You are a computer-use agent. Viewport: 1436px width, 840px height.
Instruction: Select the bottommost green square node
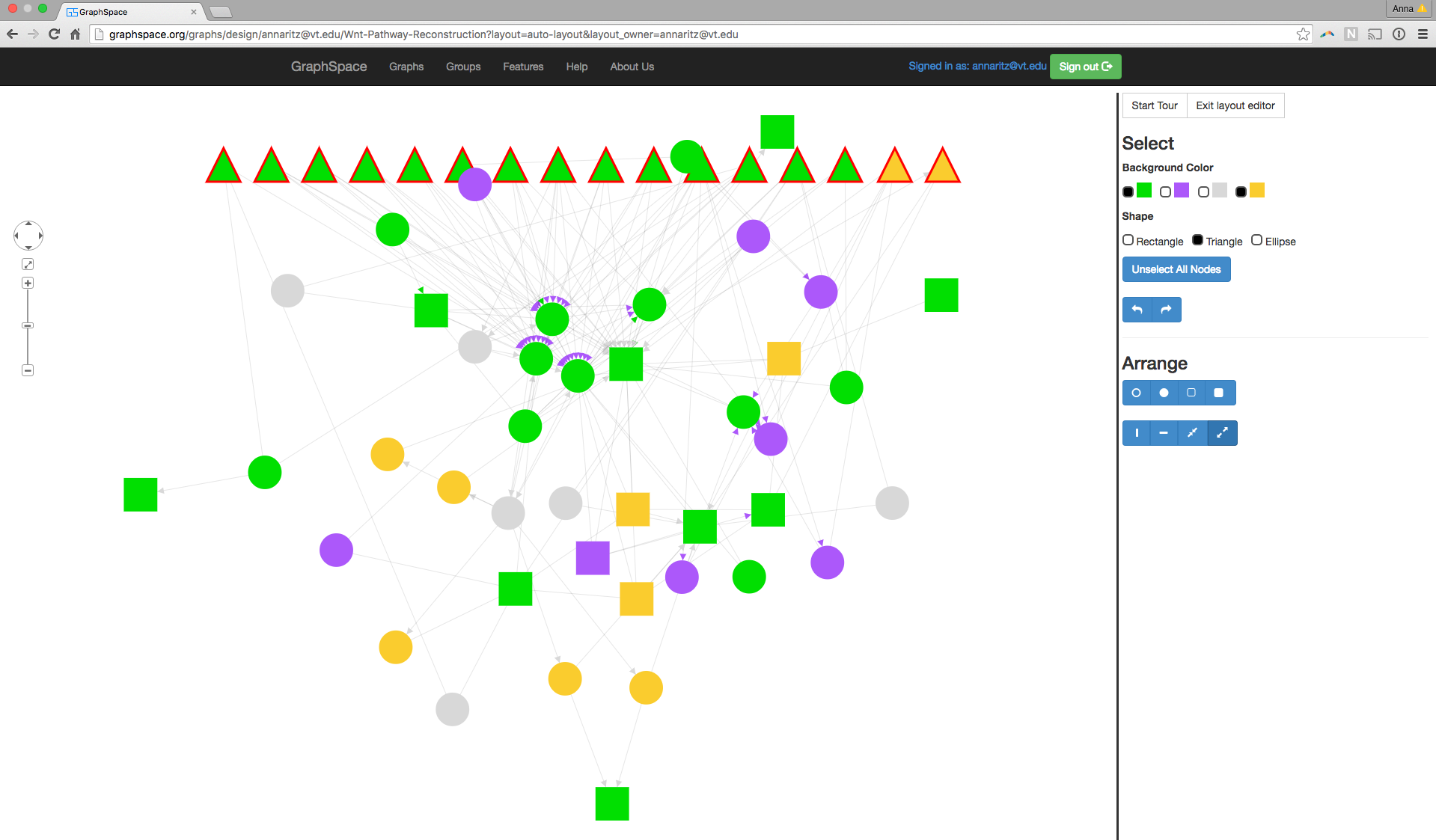[x=612, y=803]
